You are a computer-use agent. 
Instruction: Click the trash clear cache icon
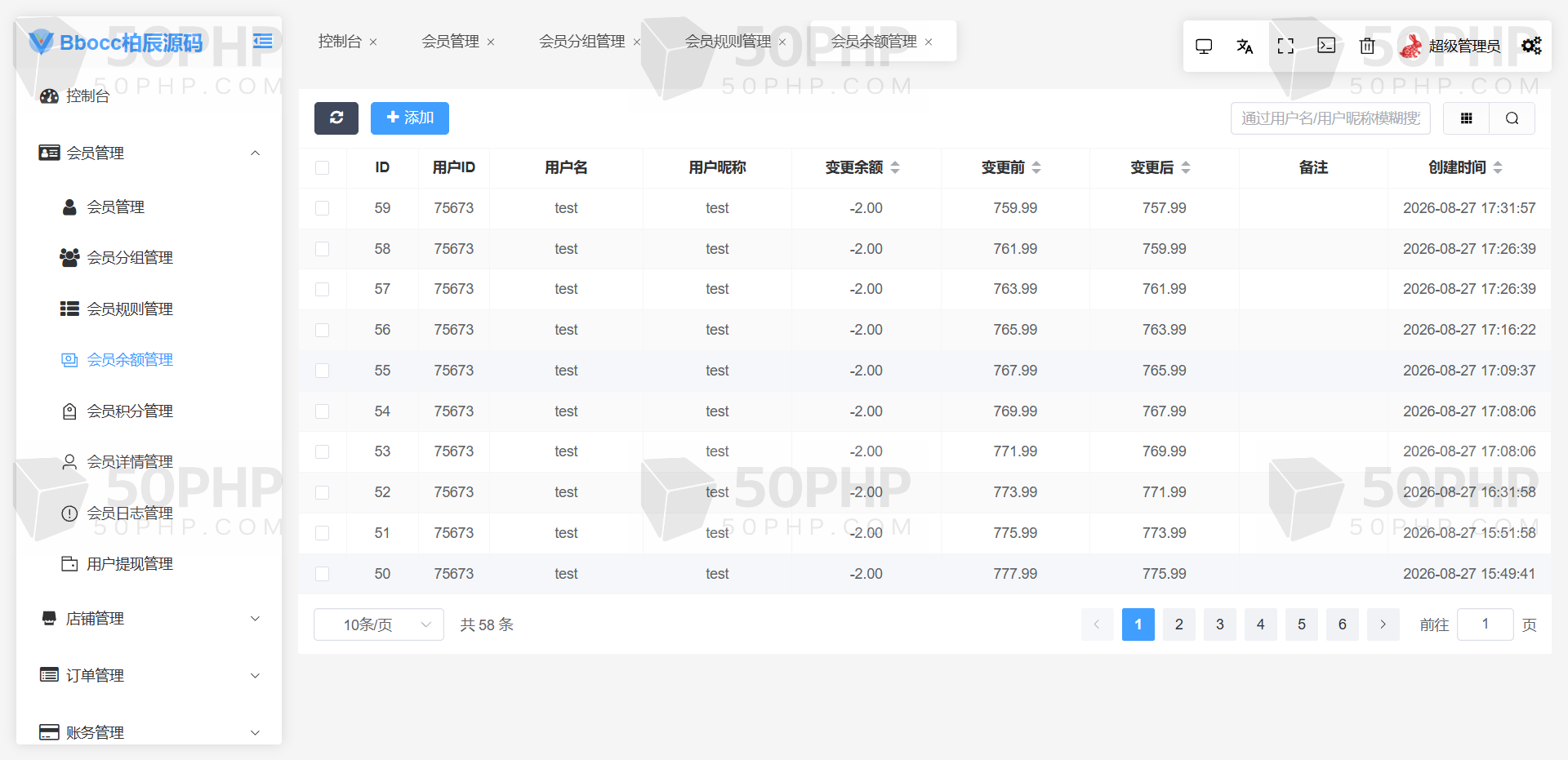(x=1367, y=47)
